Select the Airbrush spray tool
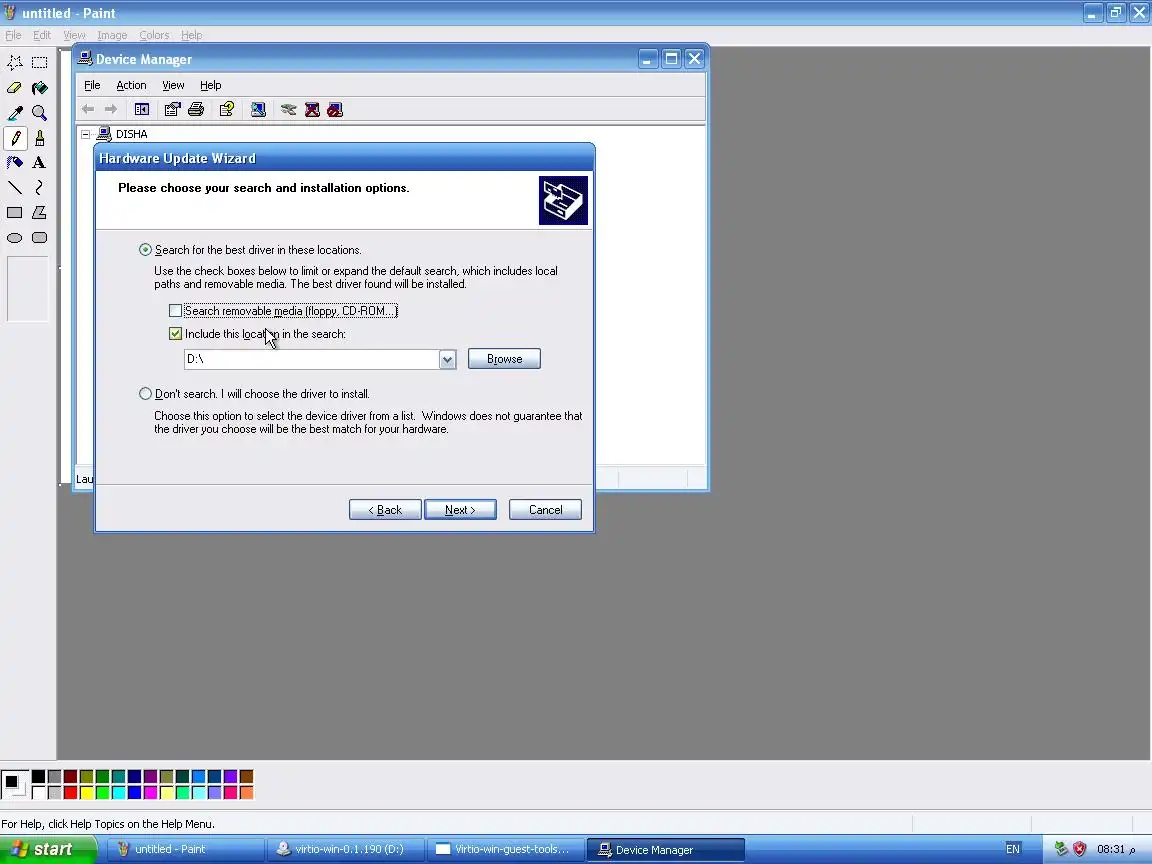Viewport: 1152px width, 864px height. tap(15, 162)
